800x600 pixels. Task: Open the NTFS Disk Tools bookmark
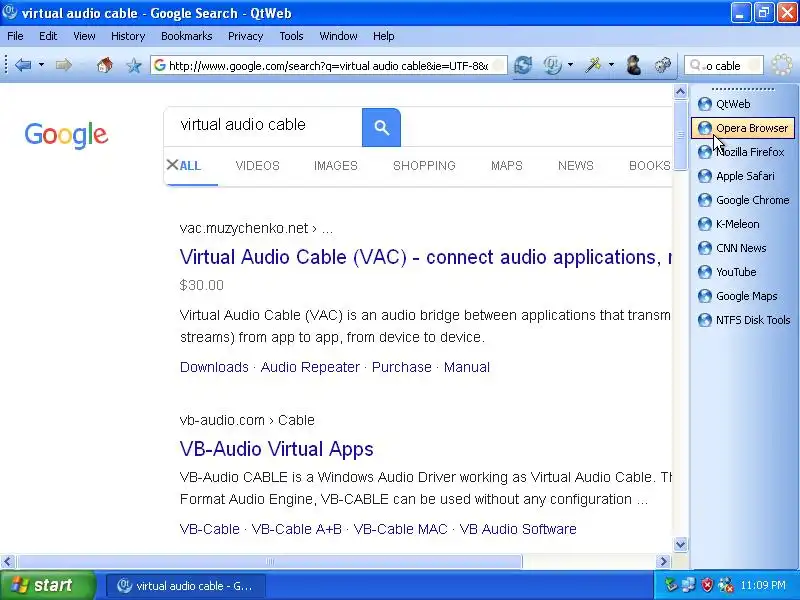[x=744, y=320]
